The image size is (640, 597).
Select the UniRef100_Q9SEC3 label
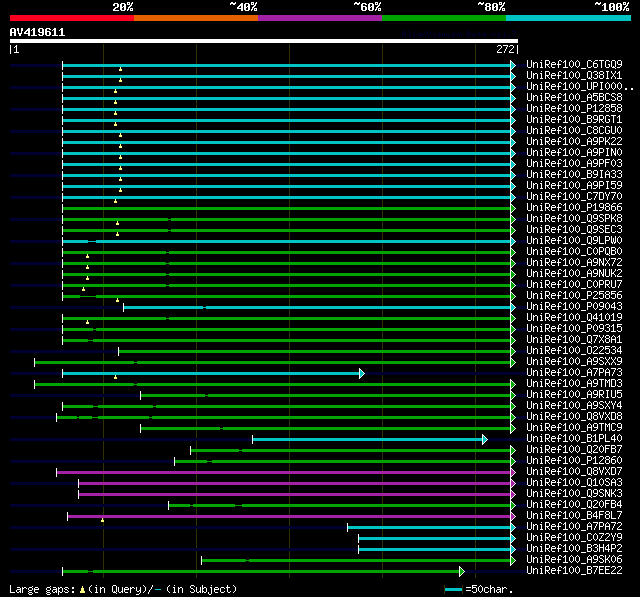pyautogui.click(x=574, y=230)
